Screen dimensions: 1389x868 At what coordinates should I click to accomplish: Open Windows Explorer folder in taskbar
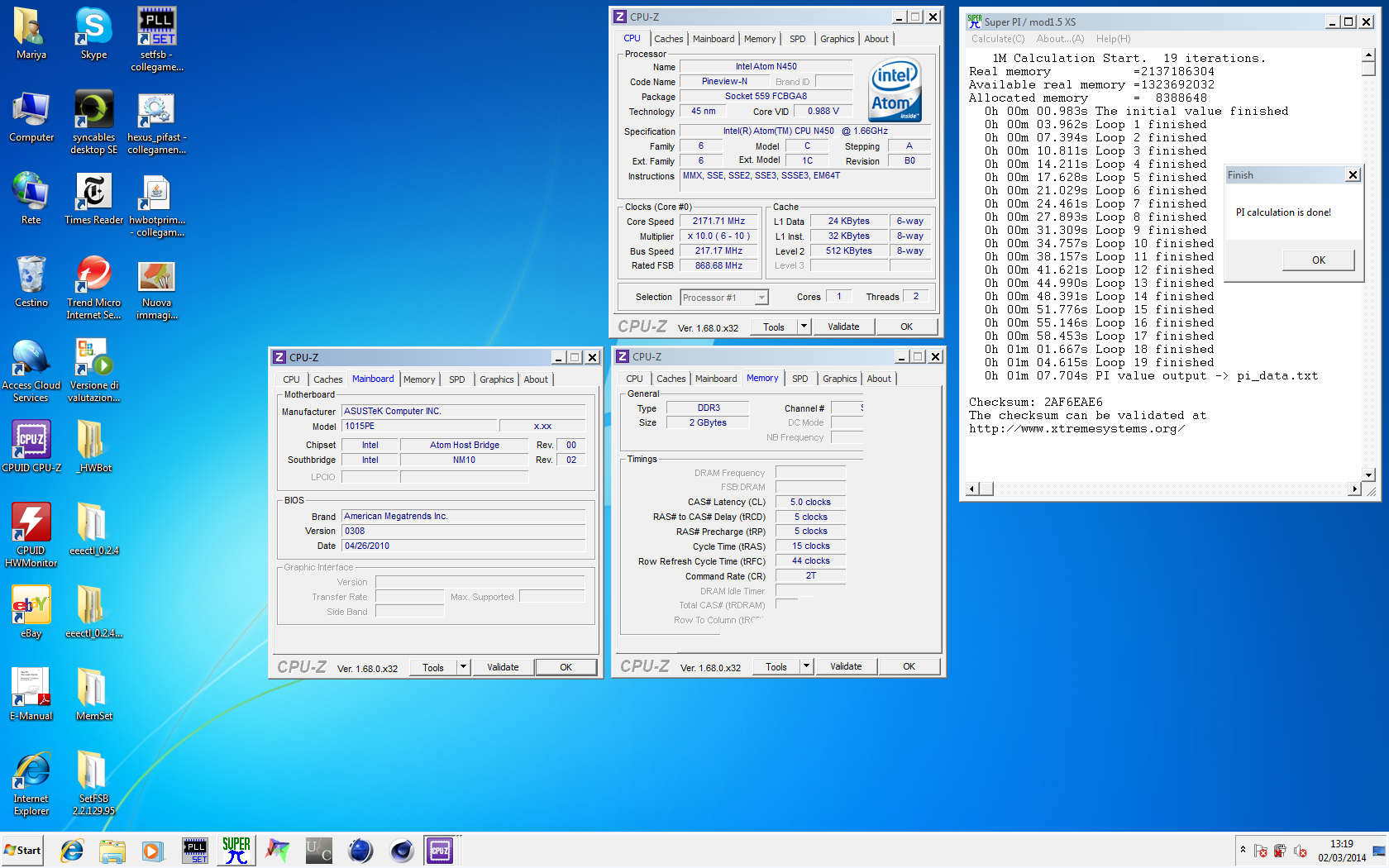[x=112, y=850]
